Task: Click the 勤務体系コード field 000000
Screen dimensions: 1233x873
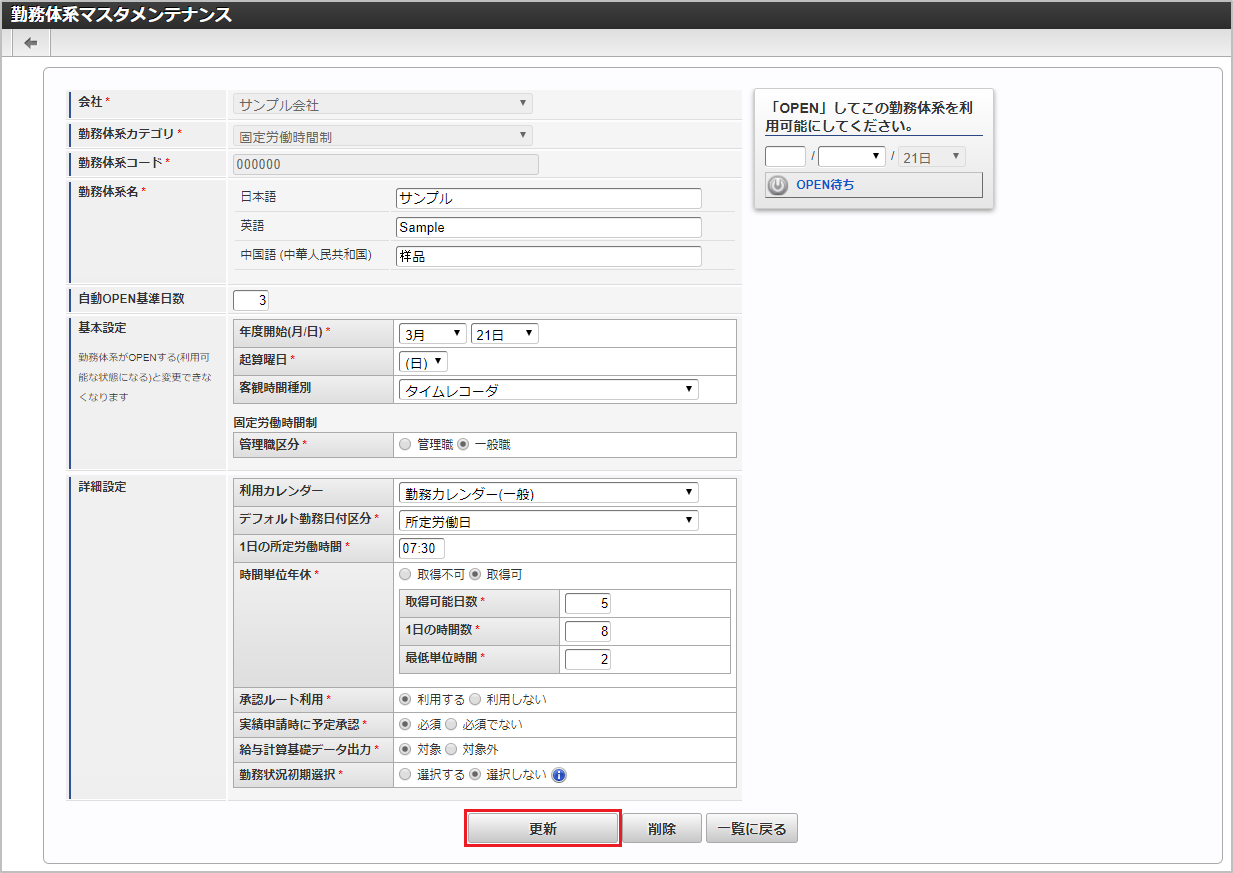Action: 386,165
